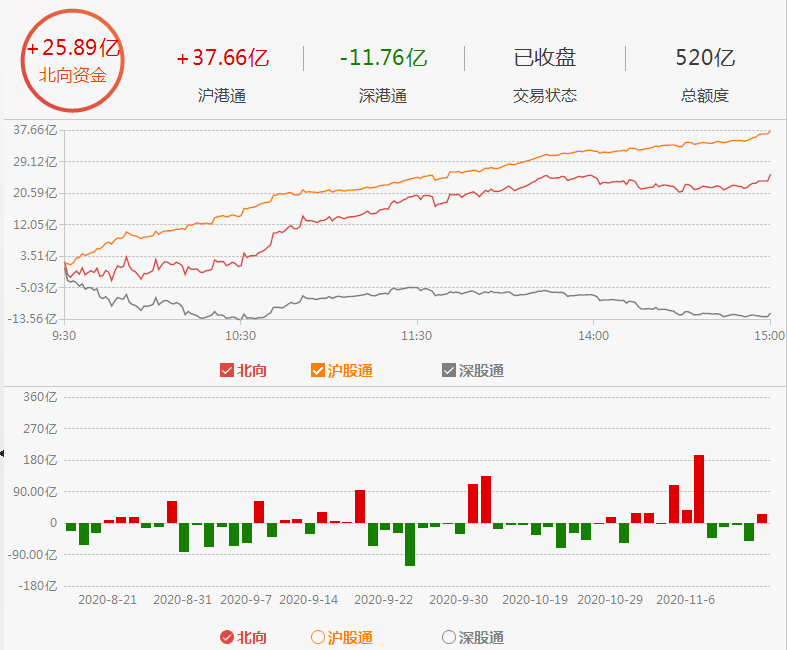Click the 2020-9-30 date label
787x650 pixels.
pos(458,599)
